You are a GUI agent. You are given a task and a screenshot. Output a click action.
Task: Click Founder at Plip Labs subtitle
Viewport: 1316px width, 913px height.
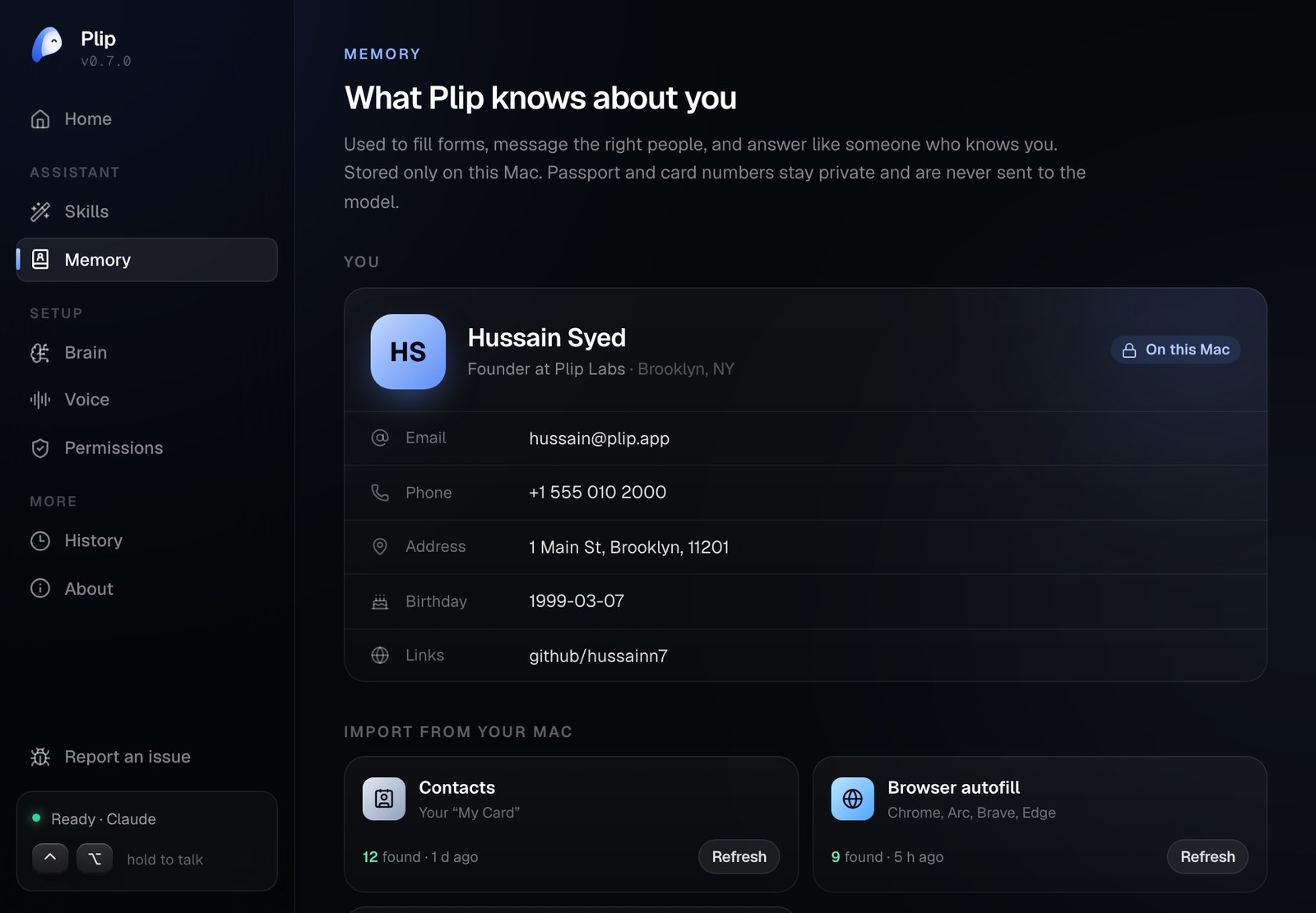(x=546, y=369)
